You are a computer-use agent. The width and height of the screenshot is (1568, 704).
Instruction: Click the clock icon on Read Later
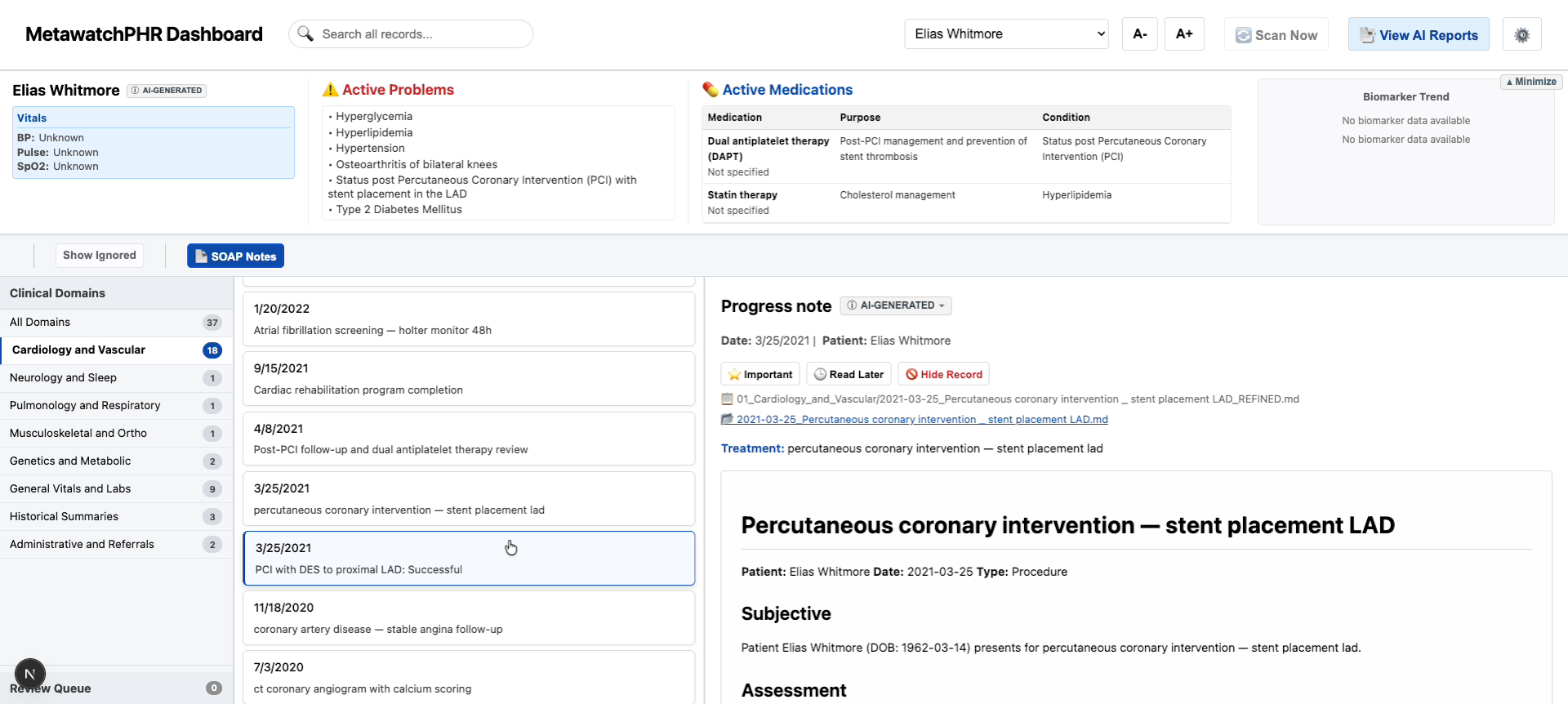(820, 374)
